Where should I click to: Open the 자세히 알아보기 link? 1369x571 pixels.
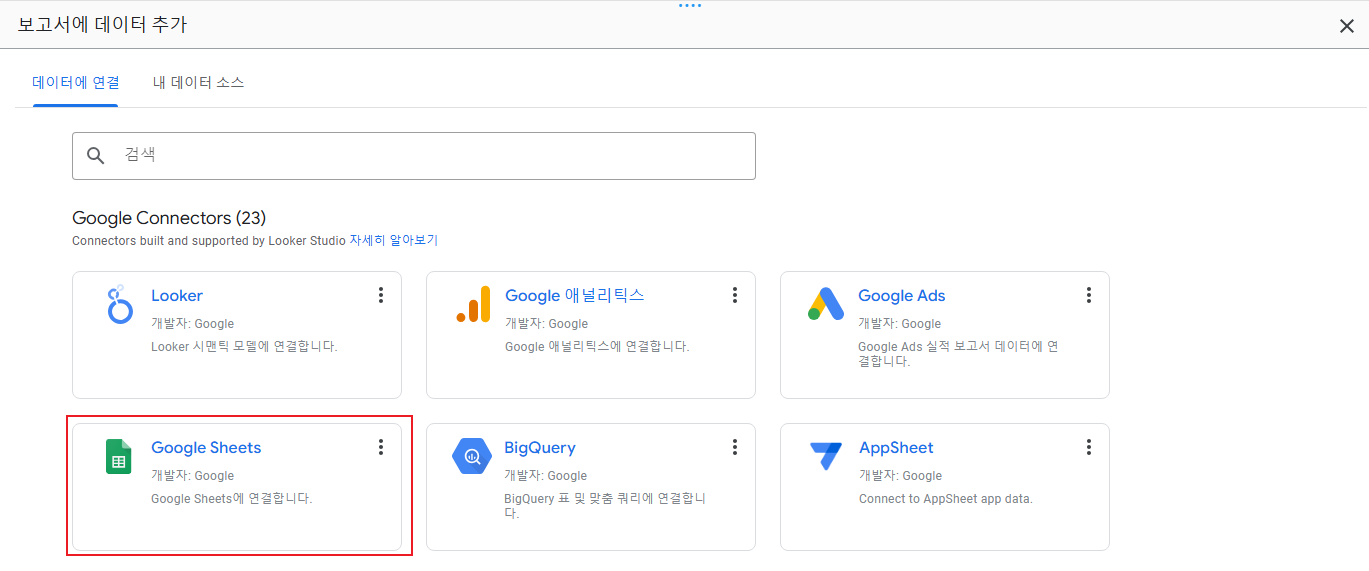coord(393,241)
